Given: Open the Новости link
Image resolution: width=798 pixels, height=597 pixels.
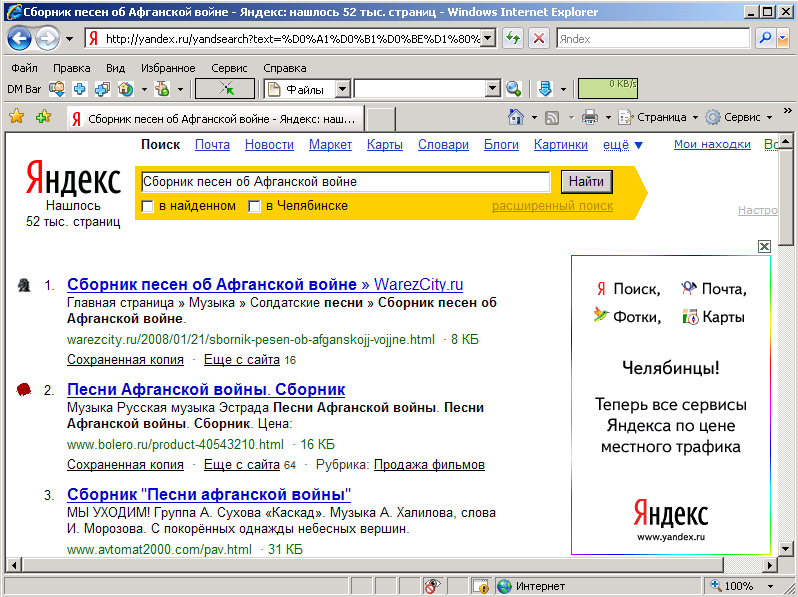Looking at the screenshot, I should [x=269, y=145].
